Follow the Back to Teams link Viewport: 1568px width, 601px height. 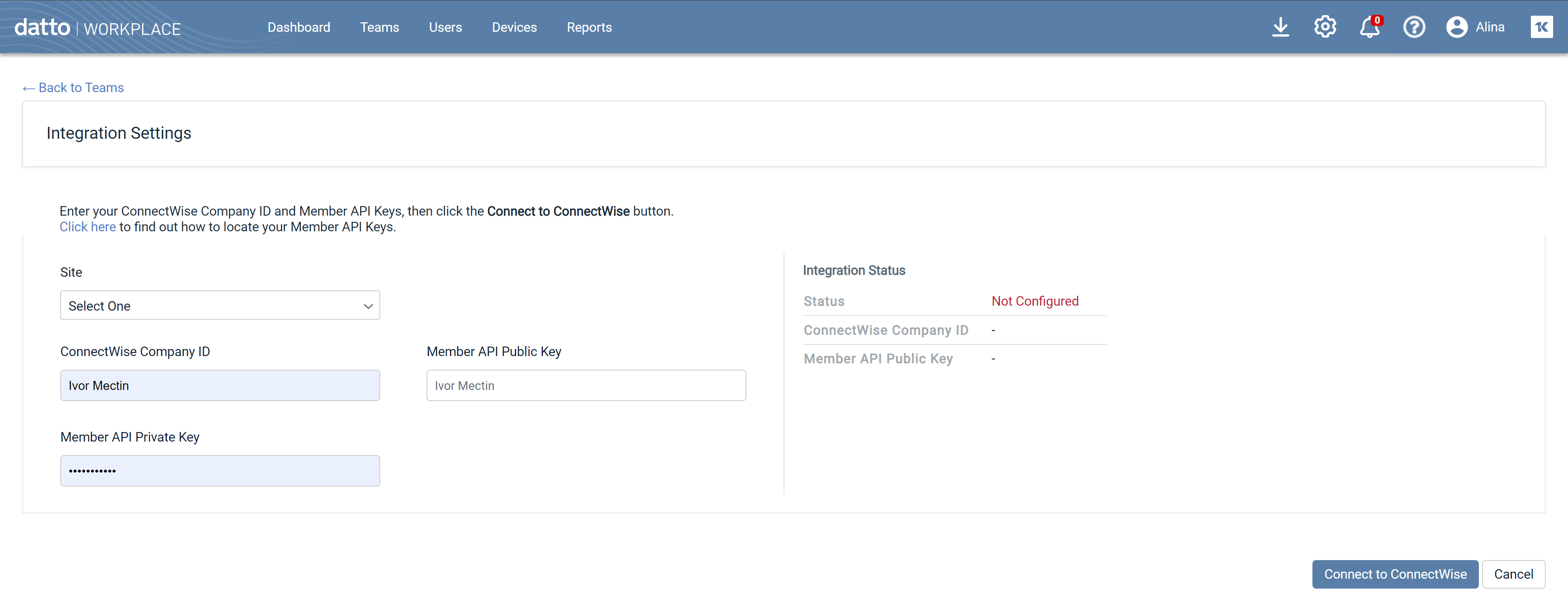(73, 88)
